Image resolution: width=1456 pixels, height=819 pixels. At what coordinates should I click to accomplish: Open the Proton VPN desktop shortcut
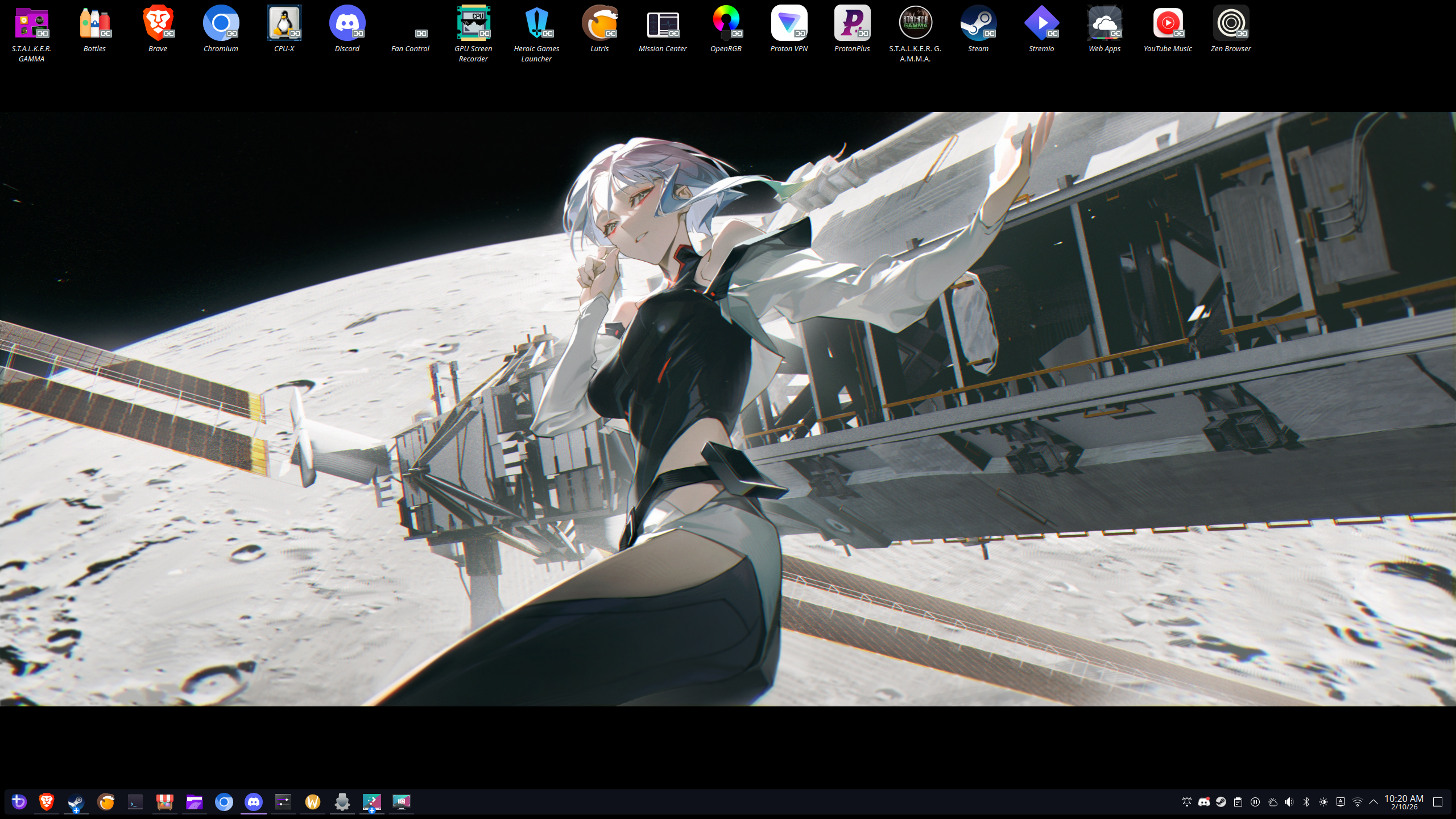pos(789,24)
